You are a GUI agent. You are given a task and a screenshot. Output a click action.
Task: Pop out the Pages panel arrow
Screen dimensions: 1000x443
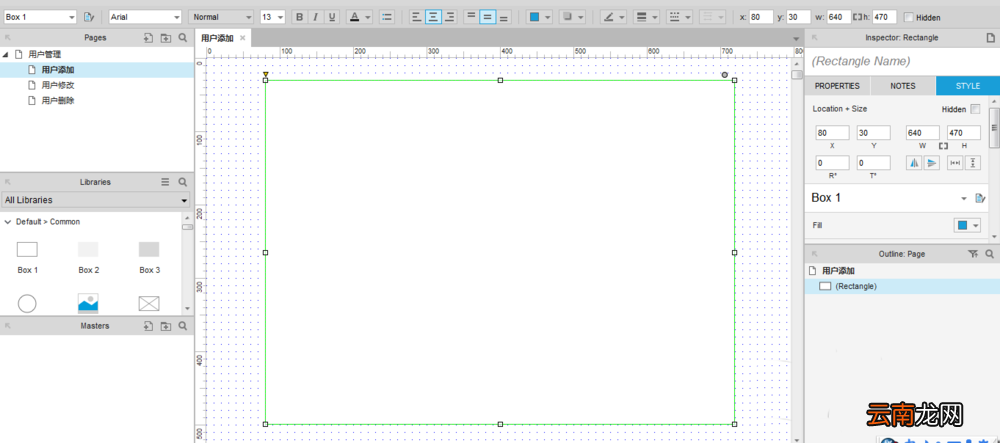pos(8,38)
